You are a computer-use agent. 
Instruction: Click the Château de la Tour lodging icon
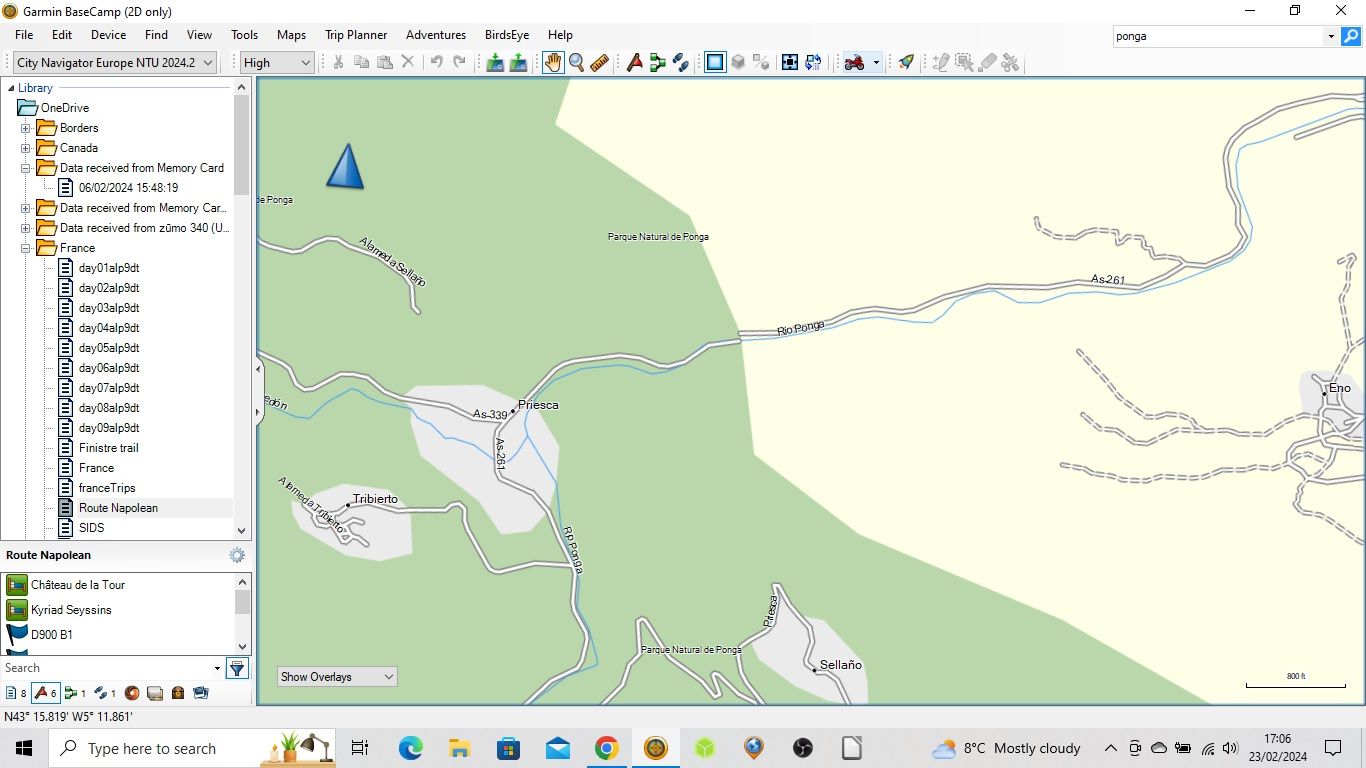click(x=17, y=585)
